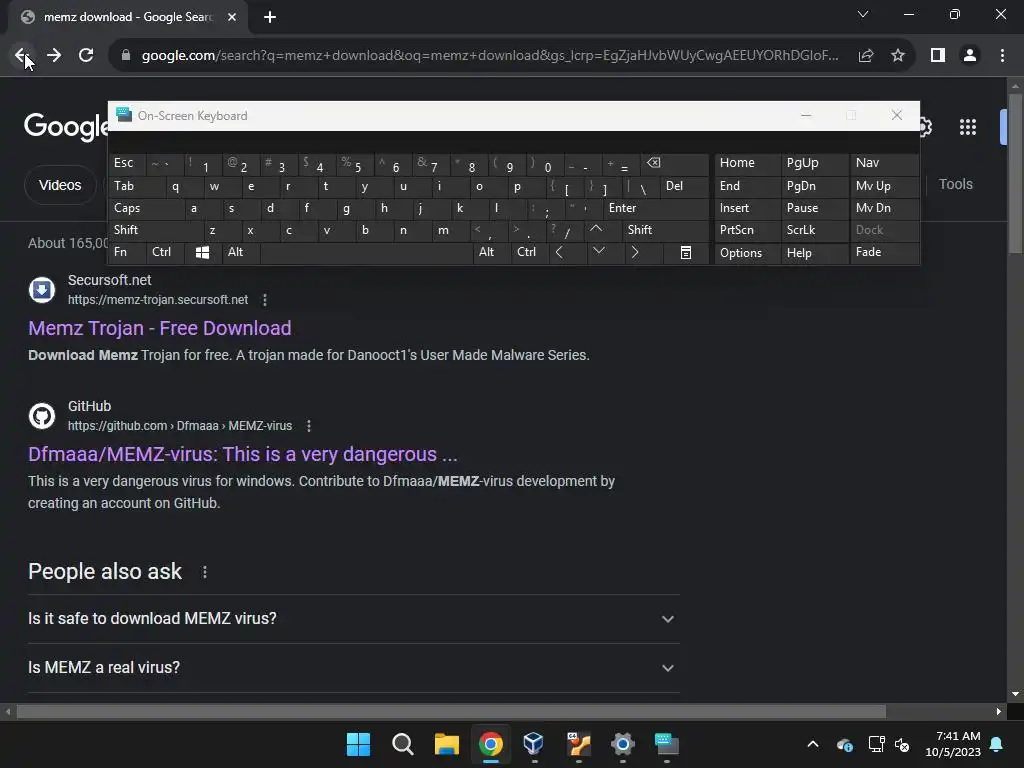Open Chrome side panel icon
Image resolution: width=1024 pixels, height=768 pixels.
click(x=938, y=56)
